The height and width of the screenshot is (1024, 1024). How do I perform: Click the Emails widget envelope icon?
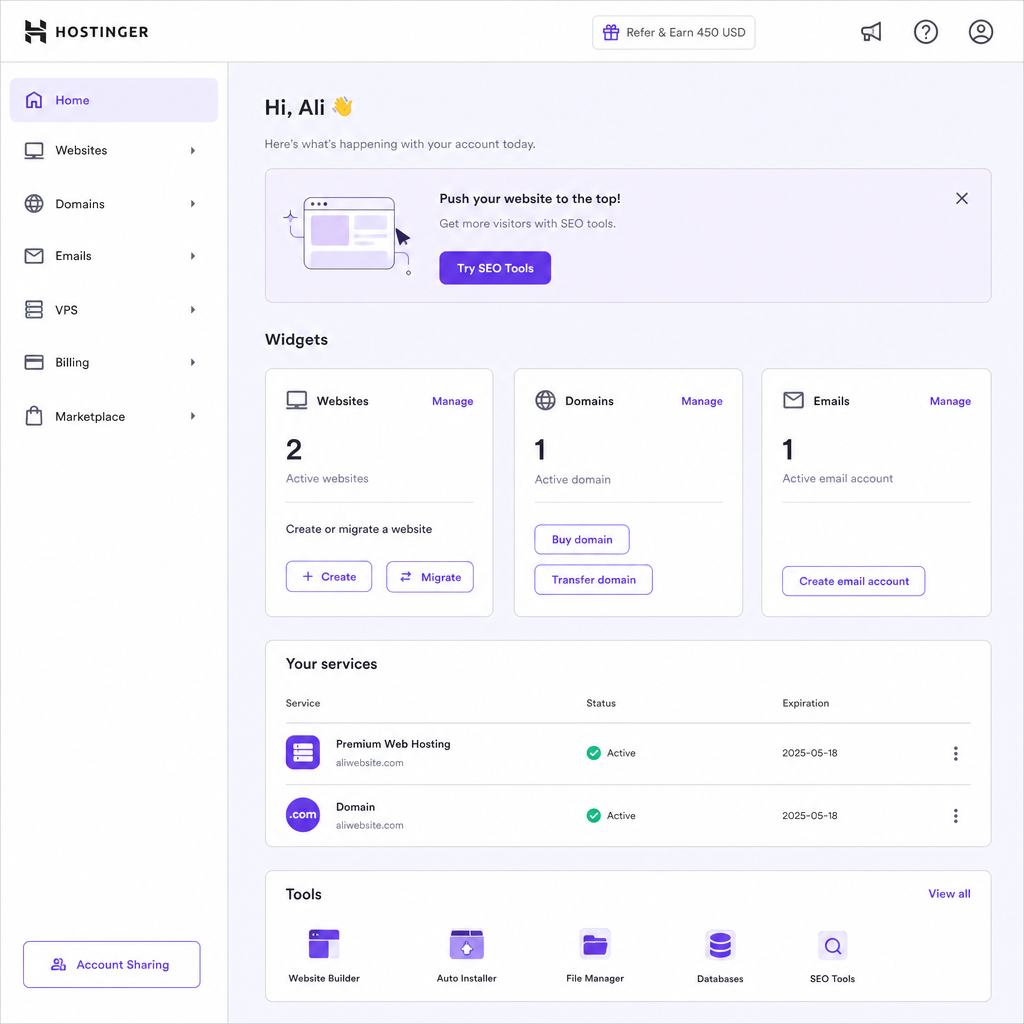[x=793, y=400]
